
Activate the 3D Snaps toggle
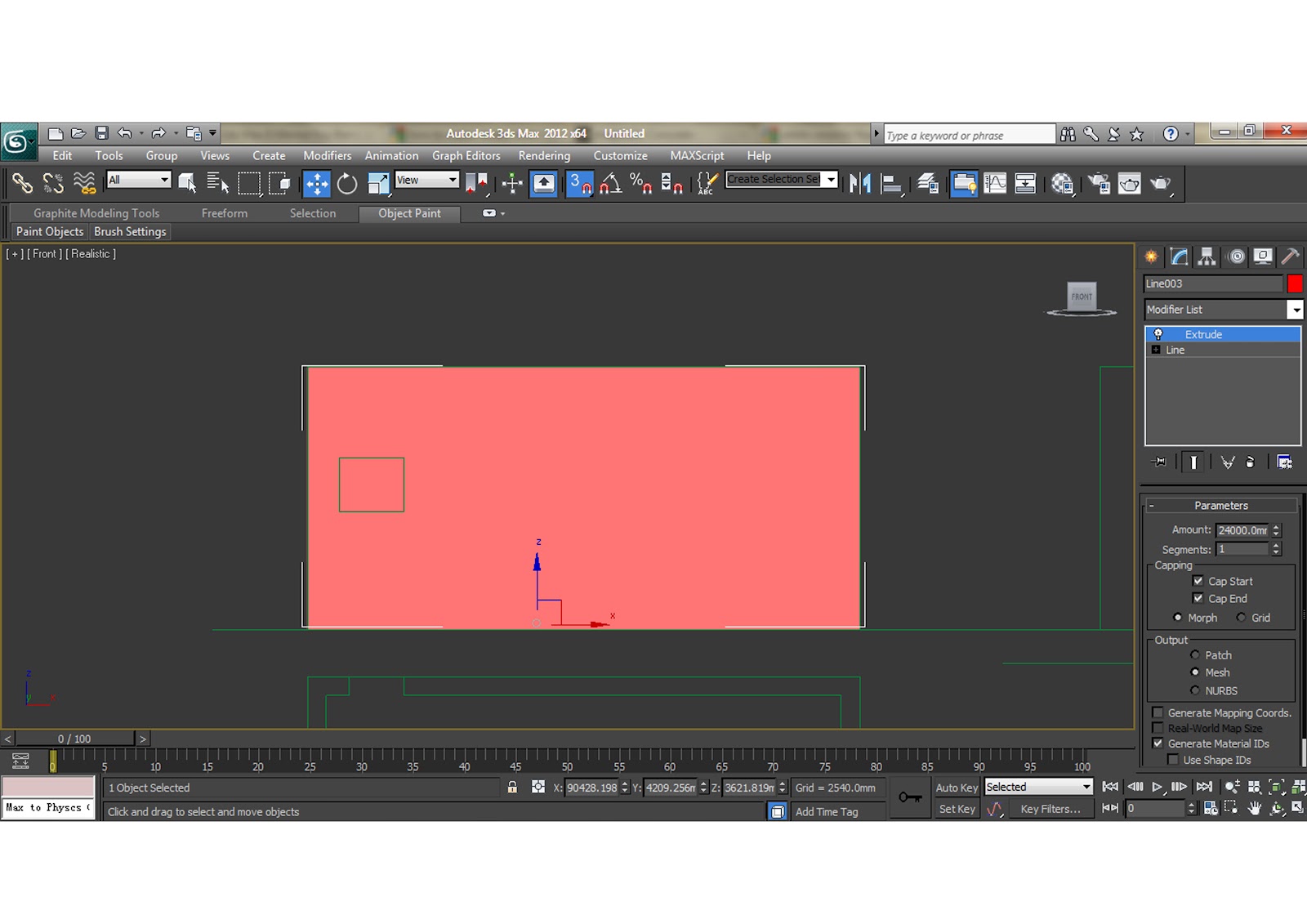(x=580, y=184)
